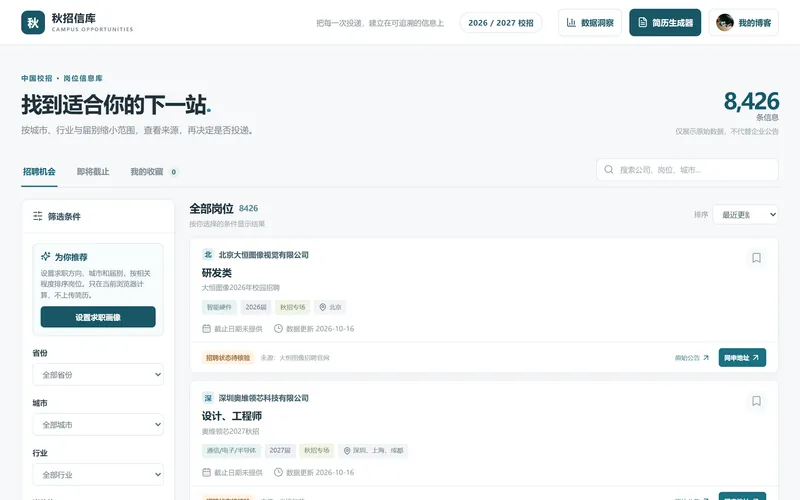Click 秋招专场 tag in 研发类 card
Image resolution: width=800 pixels, height=500 pixels.
(292, 307)
